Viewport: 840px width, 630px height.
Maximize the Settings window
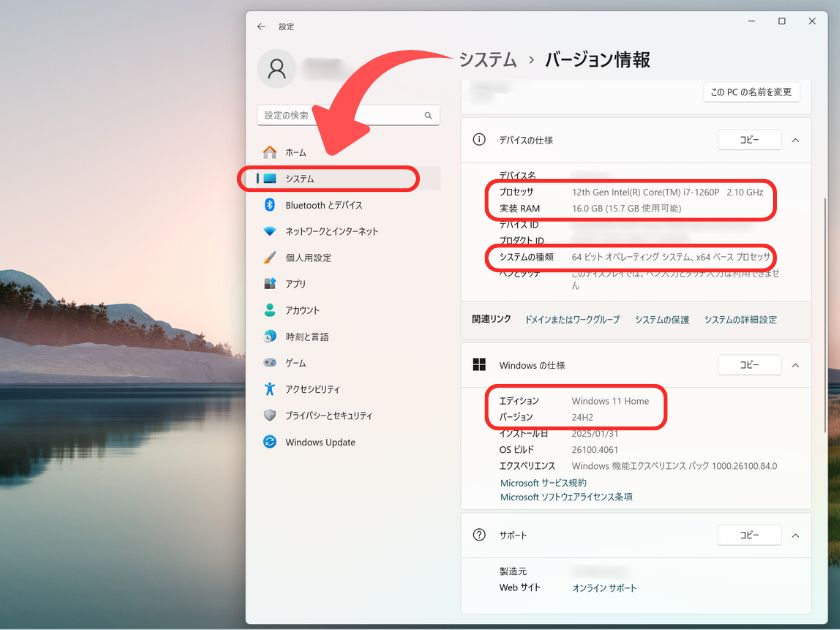click(782, 21)
